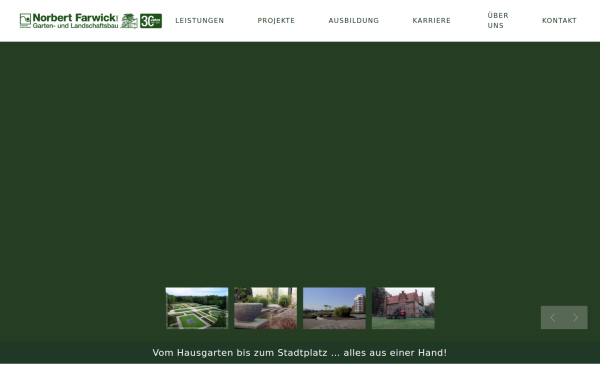
Task: Select the stone bowl garden thumbnail
Action: pos(266,308)
